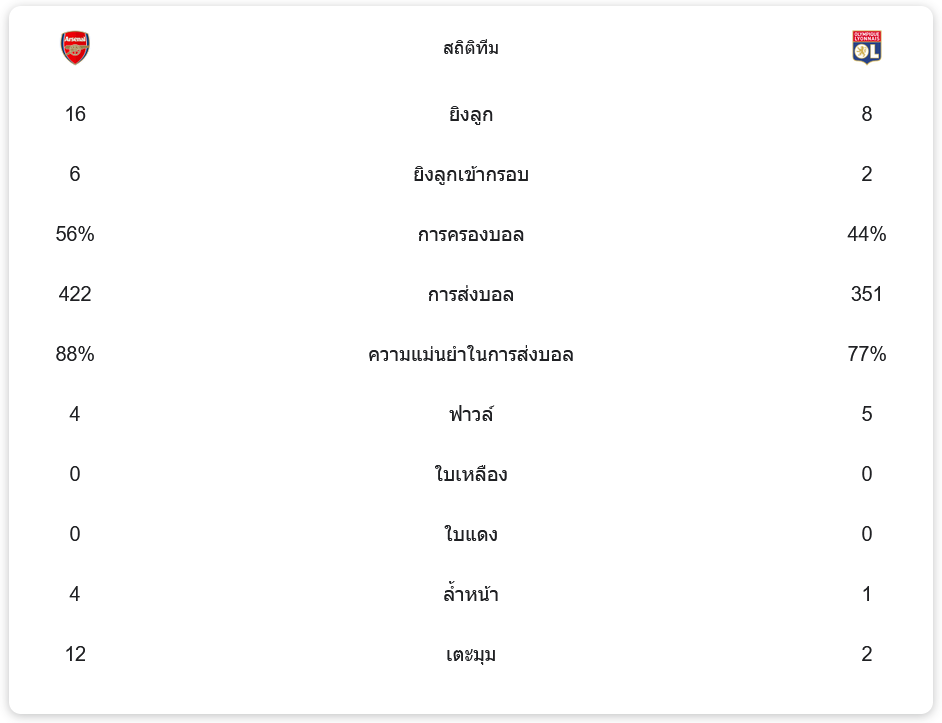Click the ยิงลูก stat label

(471, 115)
